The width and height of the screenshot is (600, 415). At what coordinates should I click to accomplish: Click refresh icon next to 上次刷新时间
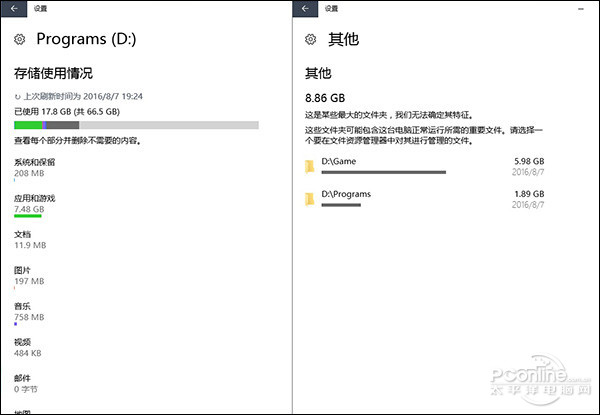click(17, 96)
